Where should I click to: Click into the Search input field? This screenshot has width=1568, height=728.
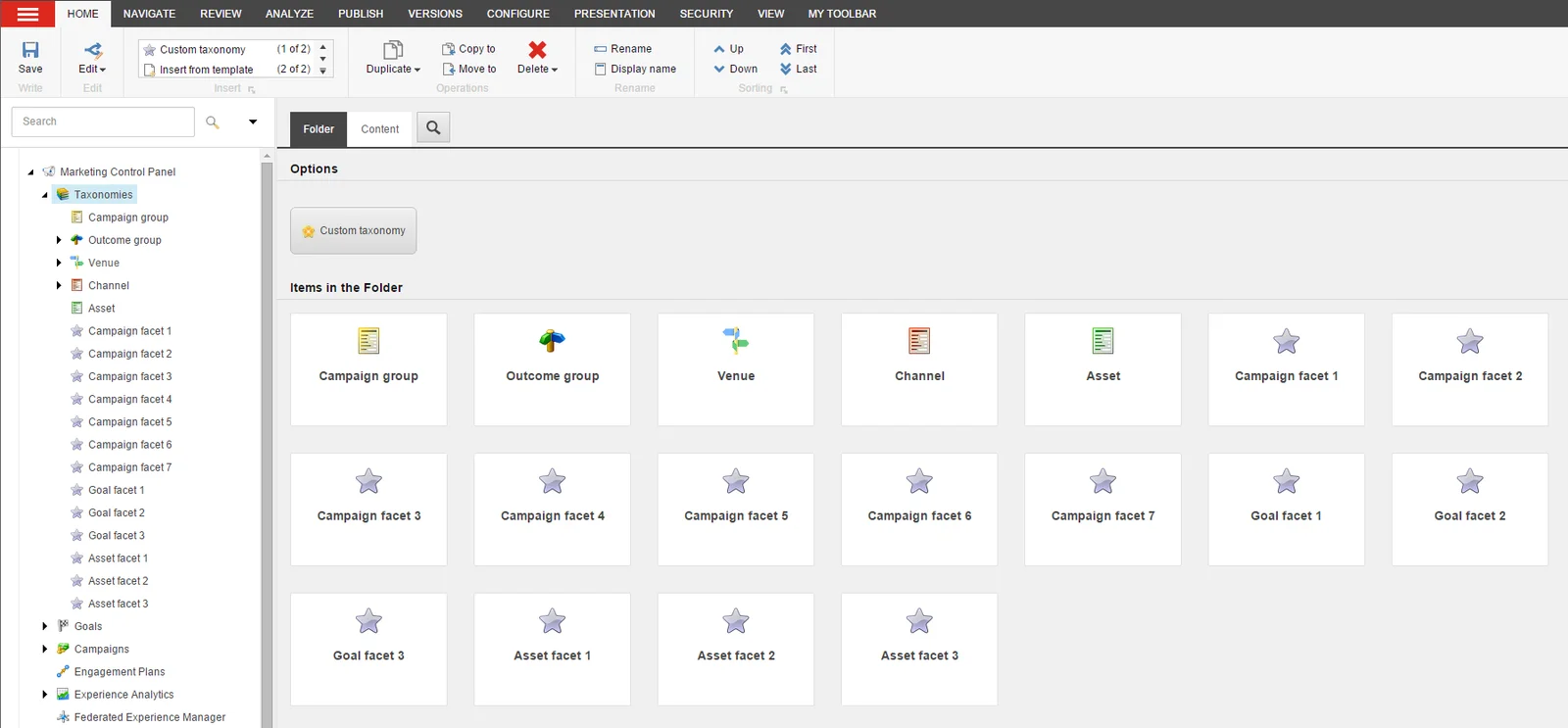pyautogui.click(x=103, y=121)
